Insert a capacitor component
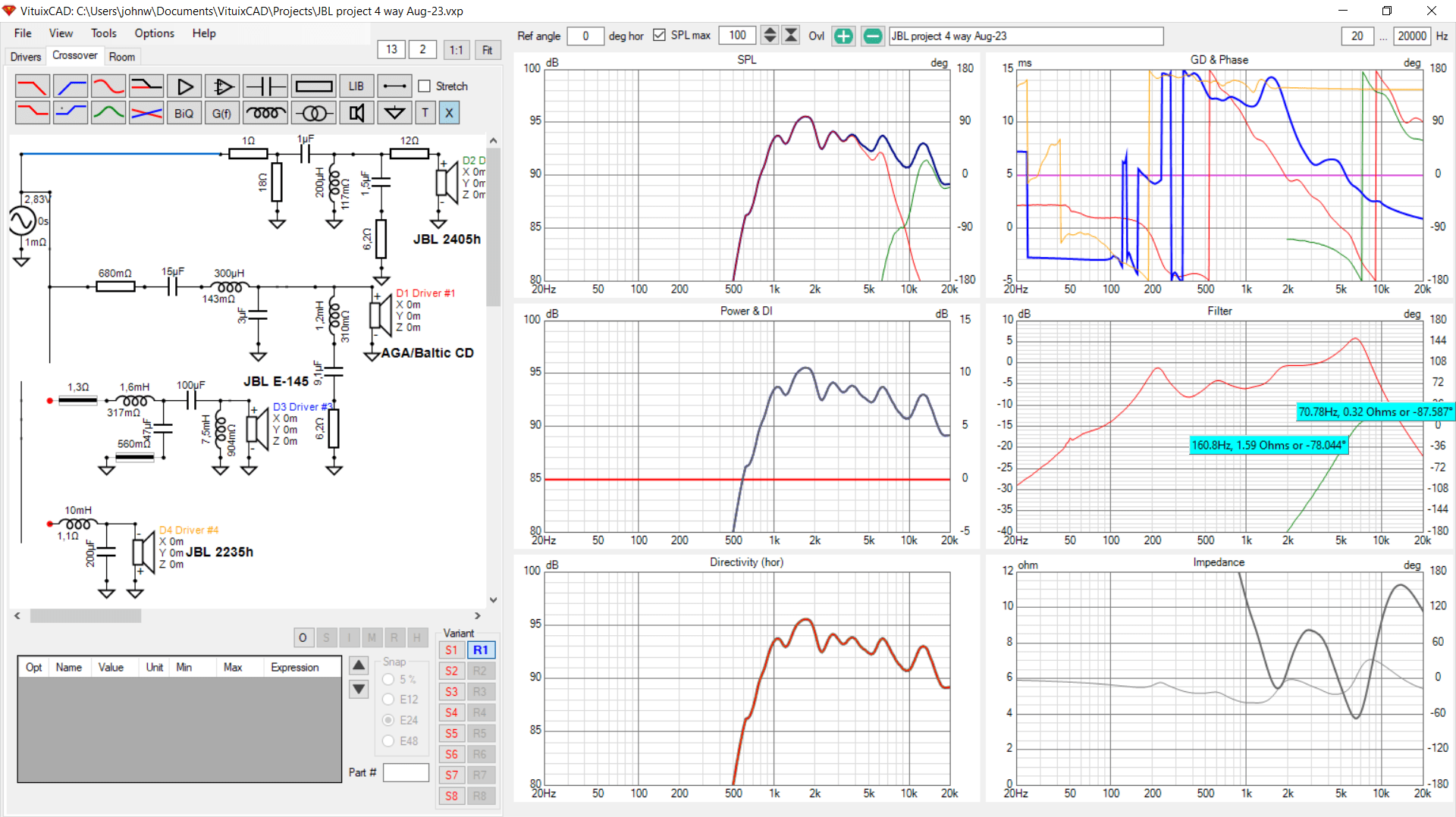 (265, 86)
